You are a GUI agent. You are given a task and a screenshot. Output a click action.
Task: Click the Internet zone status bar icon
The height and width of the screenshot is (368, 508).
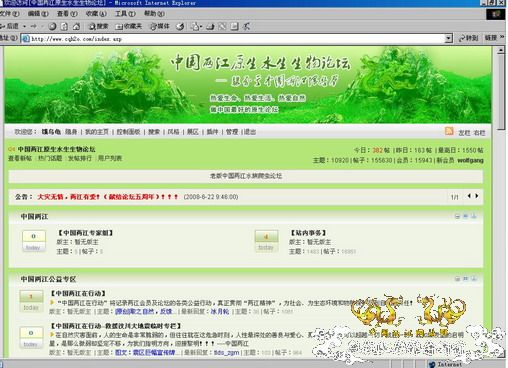(432, 364)
